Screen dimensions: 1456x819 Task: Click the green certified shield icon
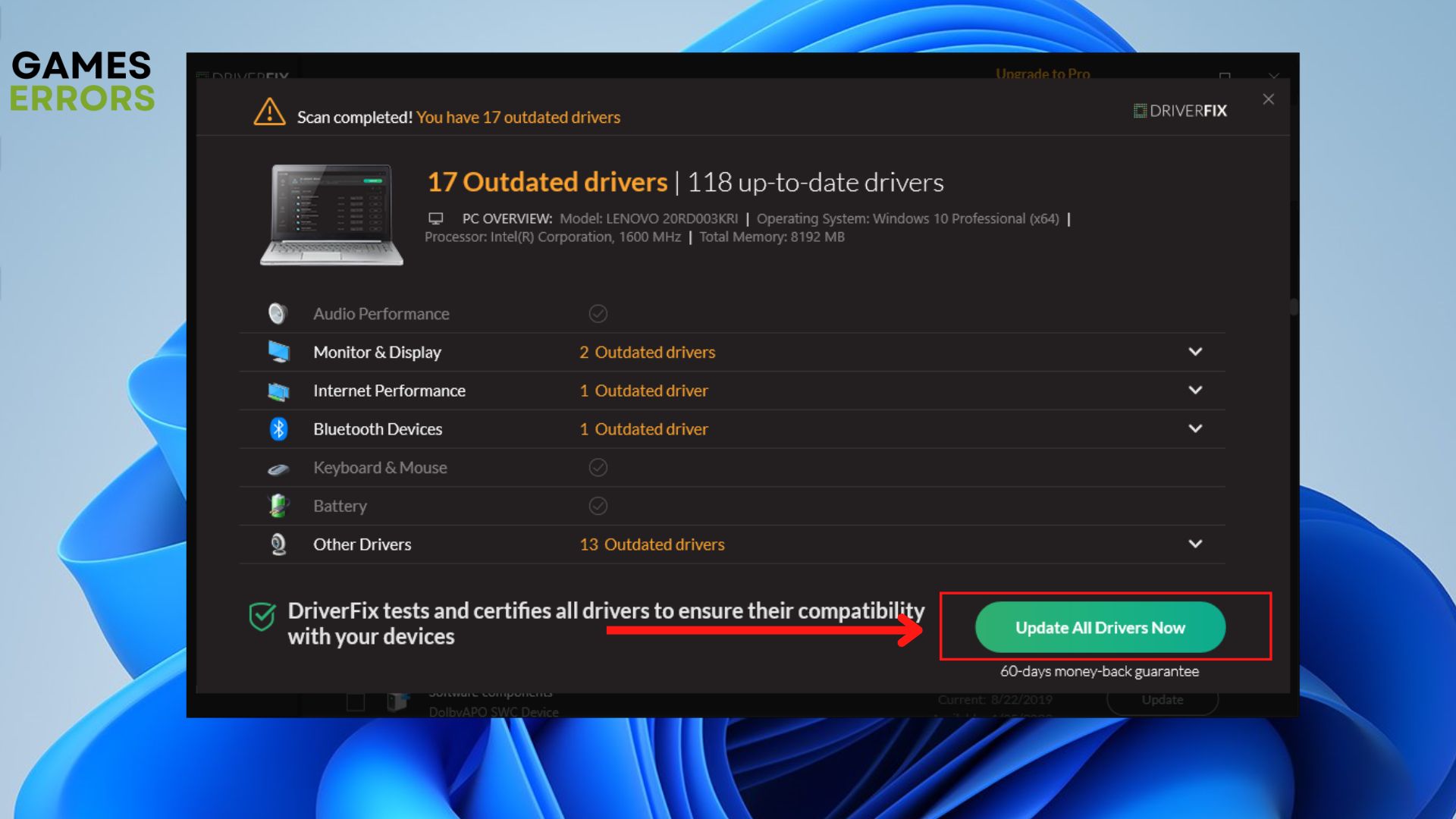pyautogui.click(x=262, y=617)
